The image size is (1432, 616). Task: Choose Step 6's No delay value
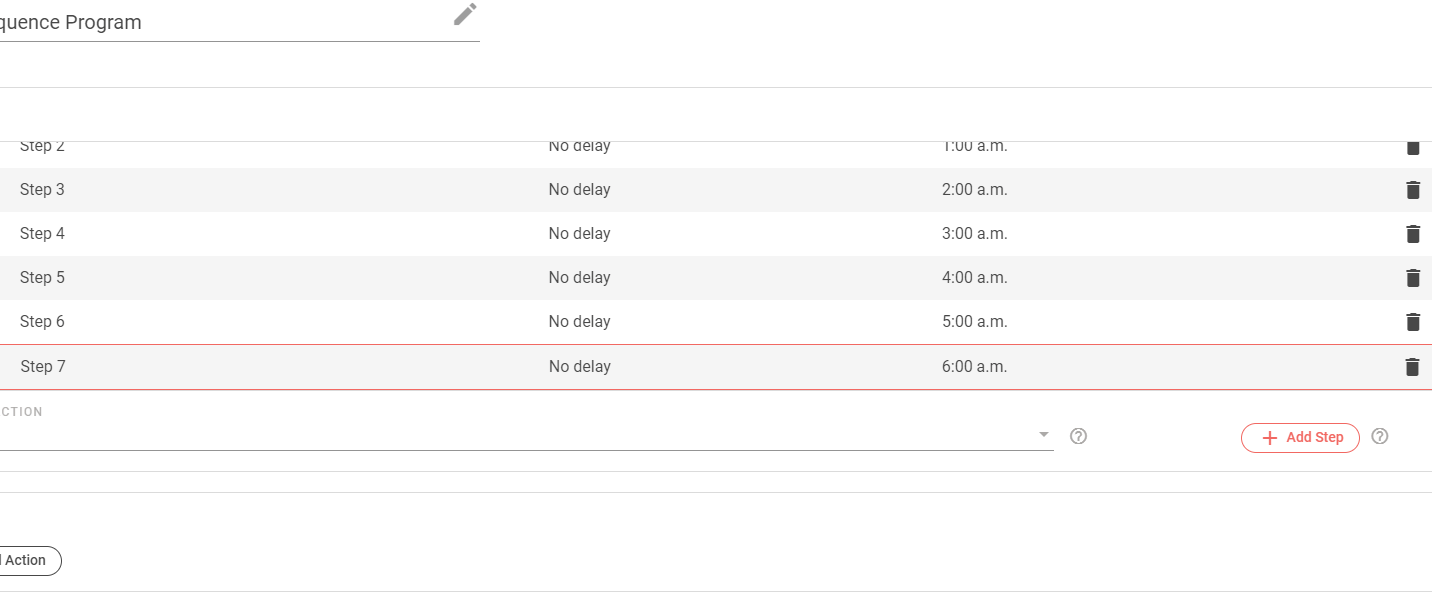(579, 322)
